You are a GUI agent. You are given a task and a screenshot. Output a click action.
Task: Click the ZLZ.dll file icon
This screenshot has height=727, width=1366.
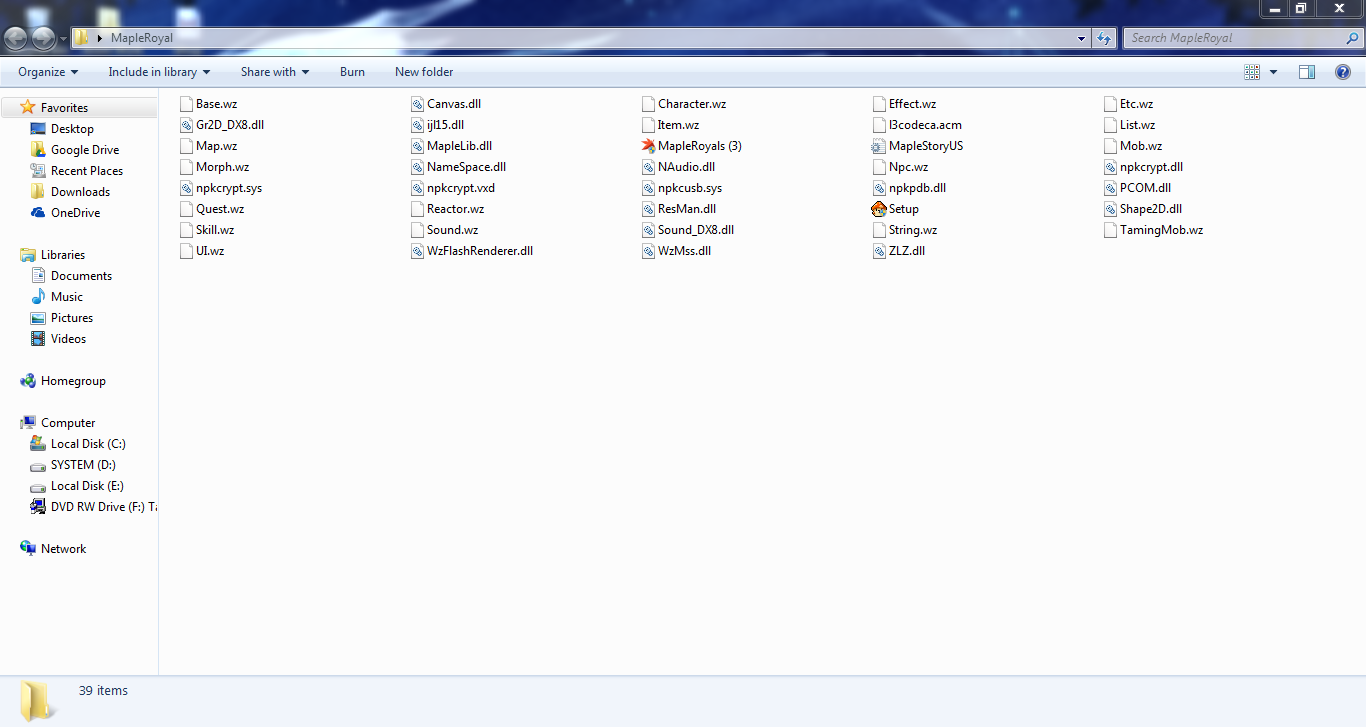(x=880, y=251)
